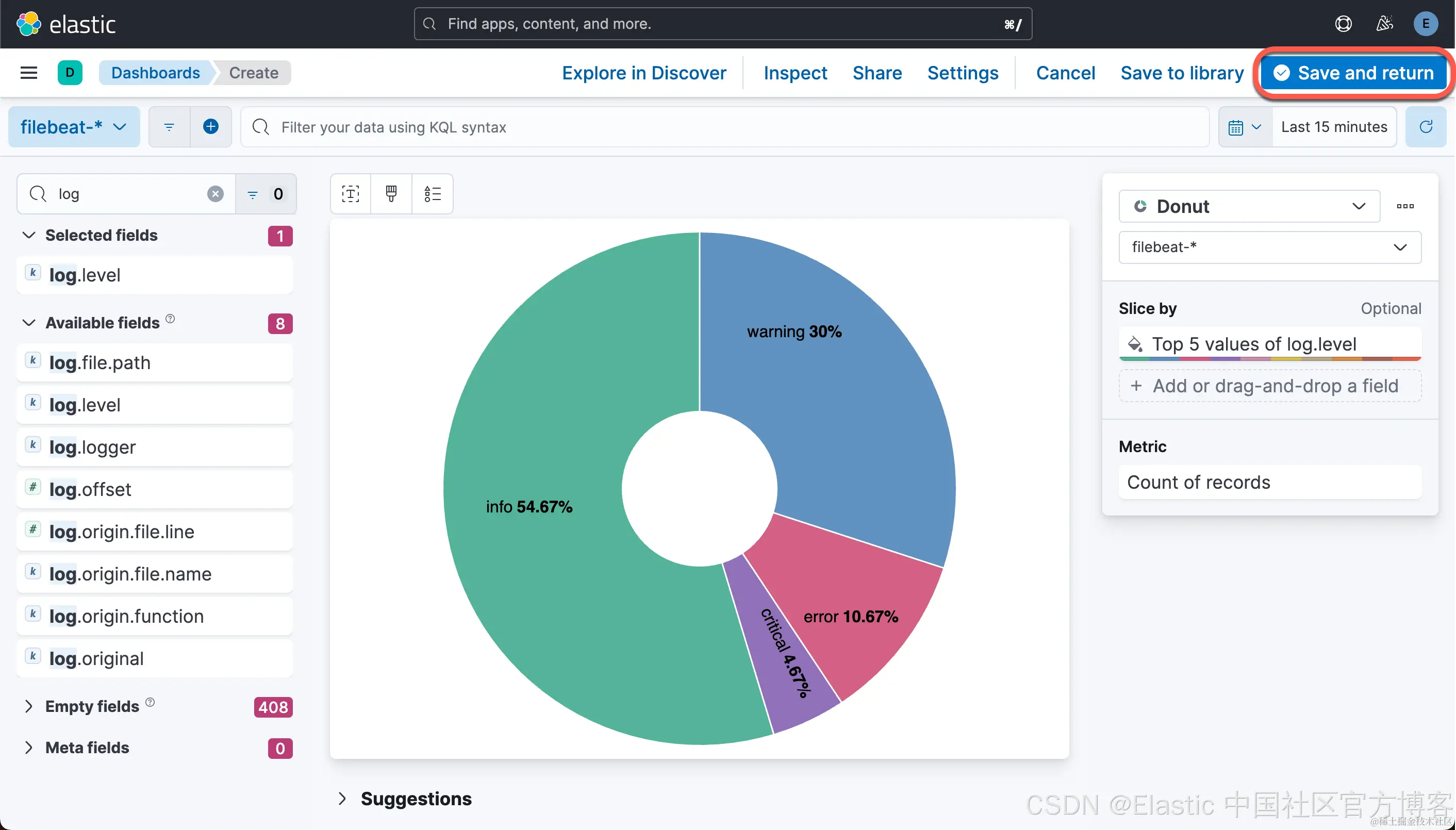The image size is (1456, 830).
Task: Click the Explore in Discover link
Action: tap(643, 73)
